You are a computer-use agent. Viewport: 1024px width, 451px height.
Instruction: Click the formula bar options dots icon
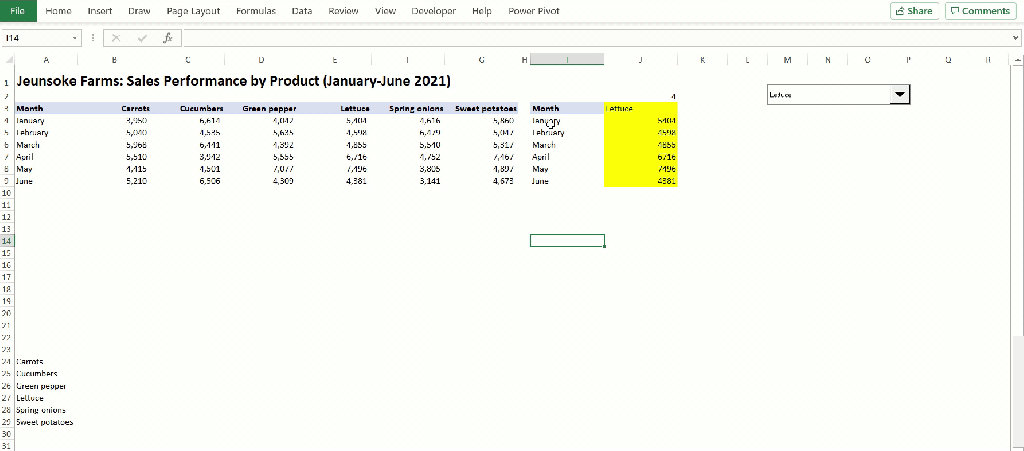click(x=92, y=38)
